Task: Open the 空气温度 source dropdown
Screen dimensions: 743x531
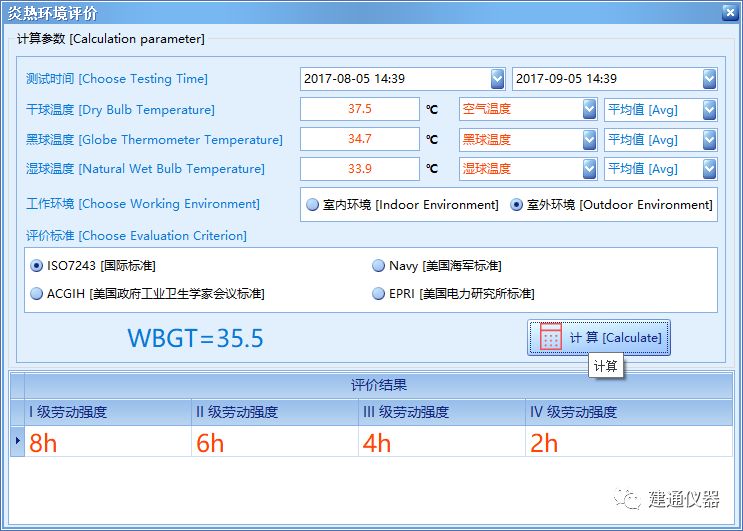Action: (x=589, y=110)
